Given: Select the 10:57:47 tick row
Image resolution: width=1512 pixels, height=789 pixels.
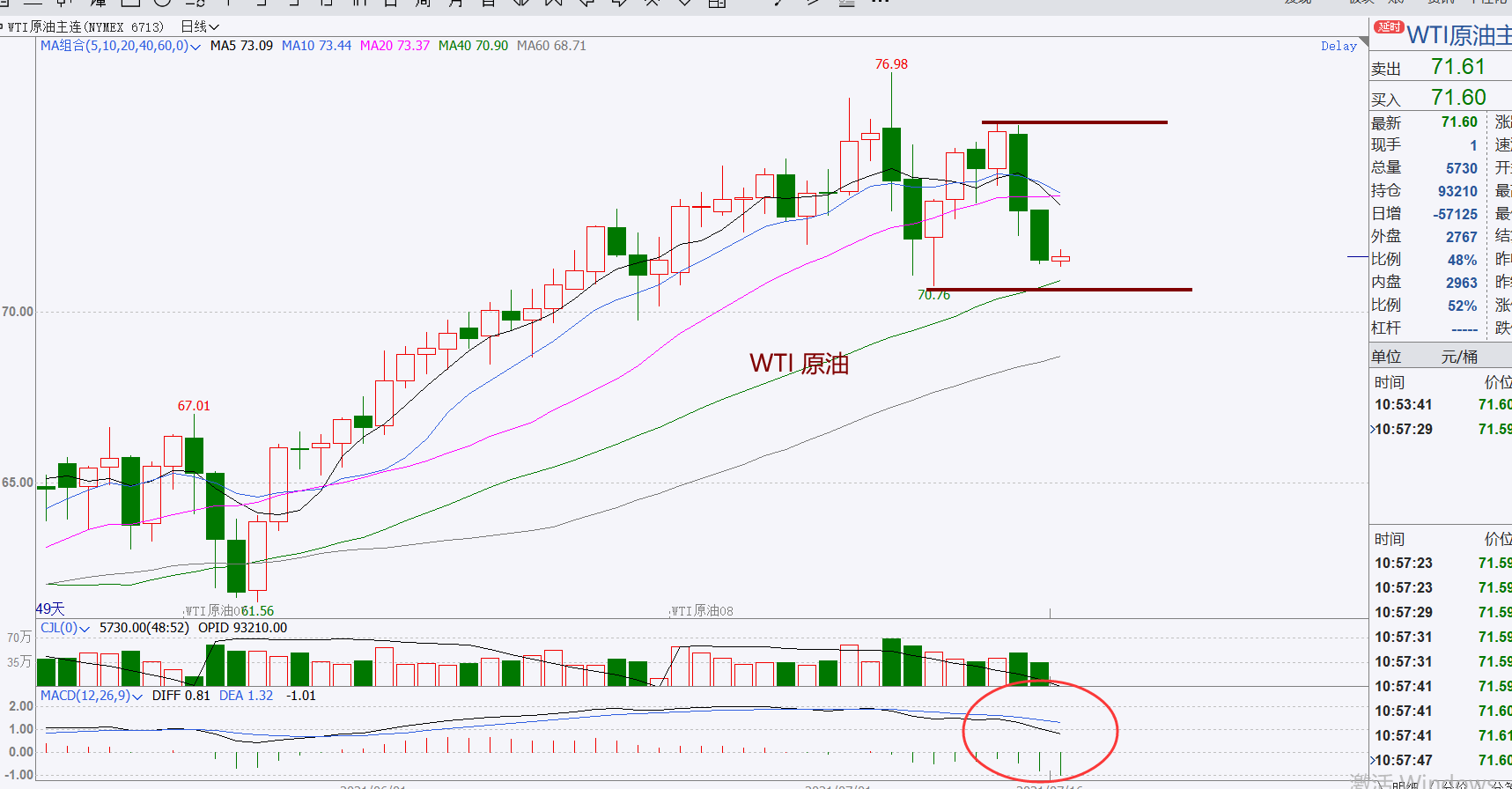Looking at the screenshot, I should pyautogui.click(x=1441, y=761).
